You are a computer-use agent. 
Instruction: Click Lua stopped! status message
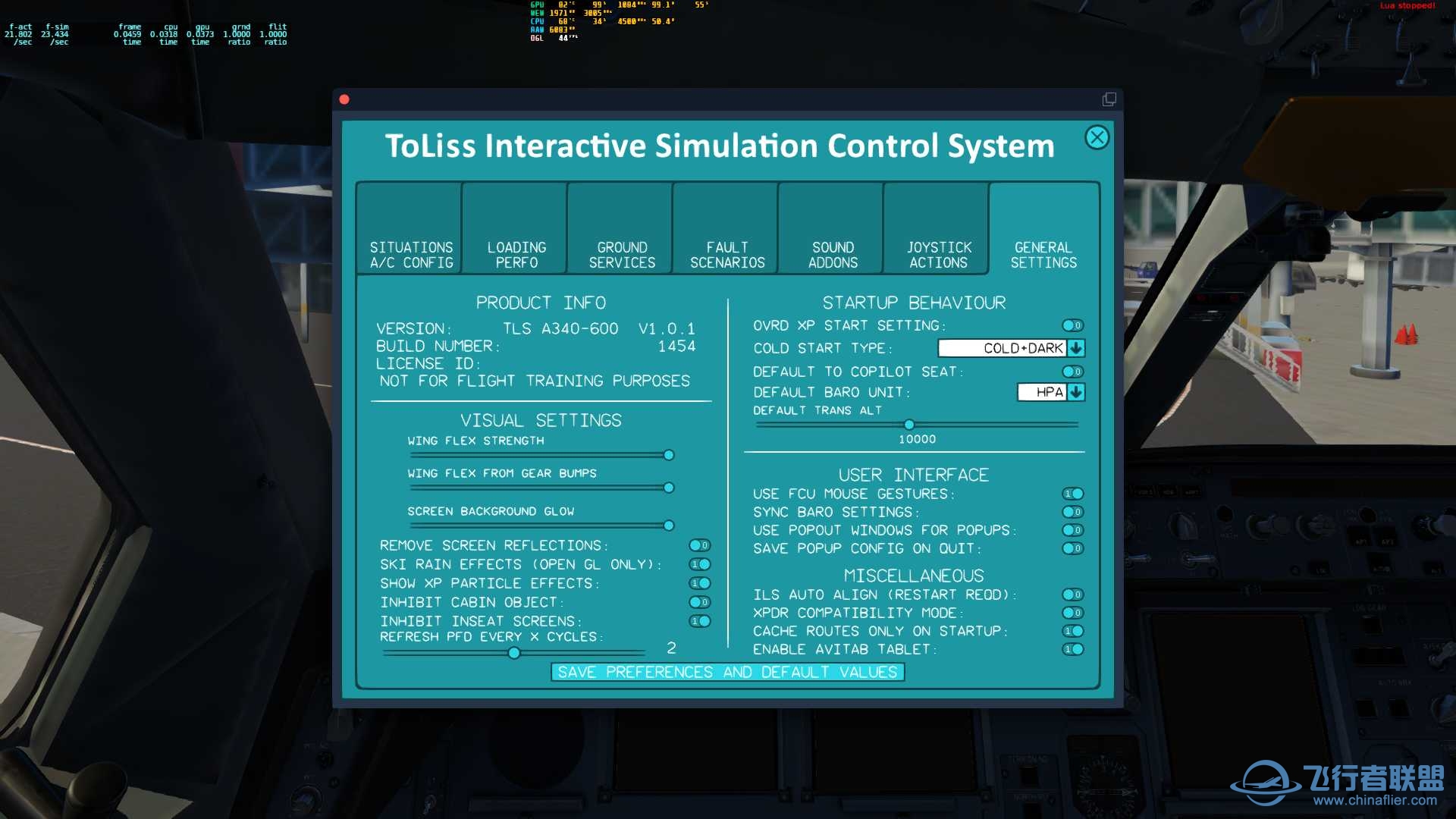pos(1407,5)
